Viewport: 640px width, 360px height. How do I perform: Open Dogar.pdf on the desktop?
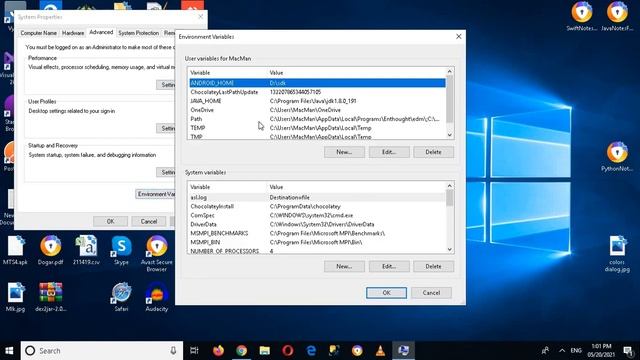click(51, 251)
